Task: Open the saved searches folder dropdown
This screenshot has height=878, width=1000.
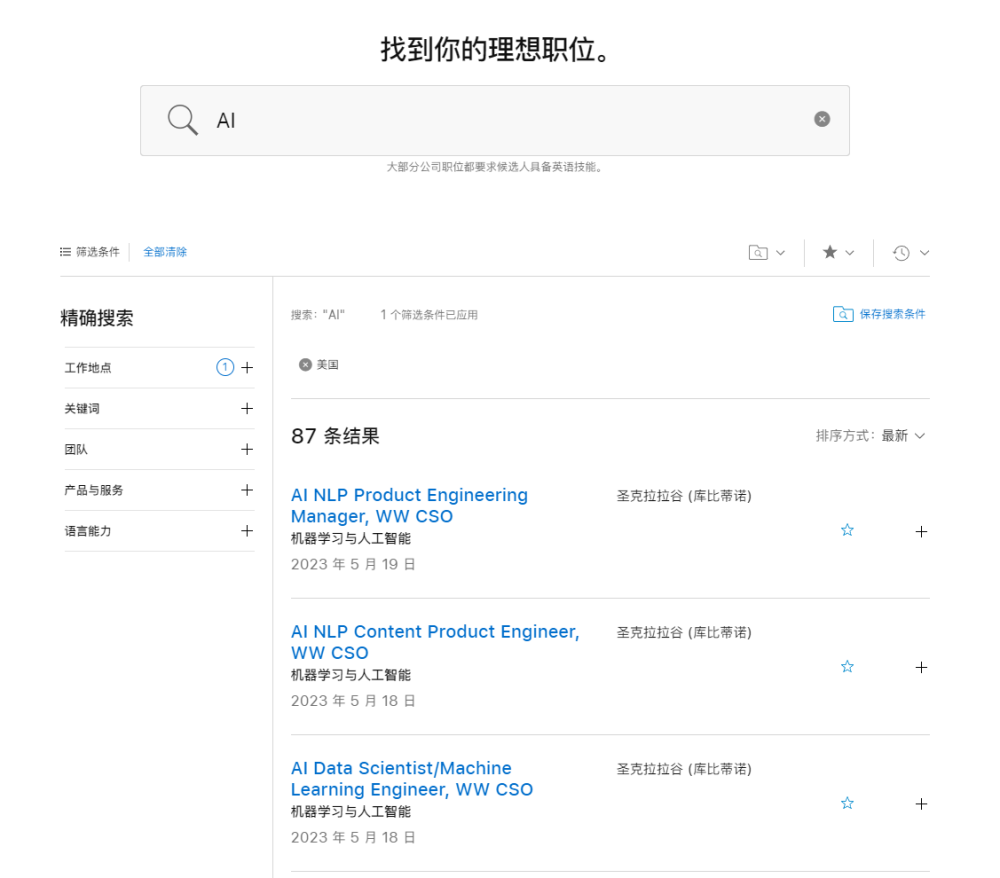Action: coord(767,253)
